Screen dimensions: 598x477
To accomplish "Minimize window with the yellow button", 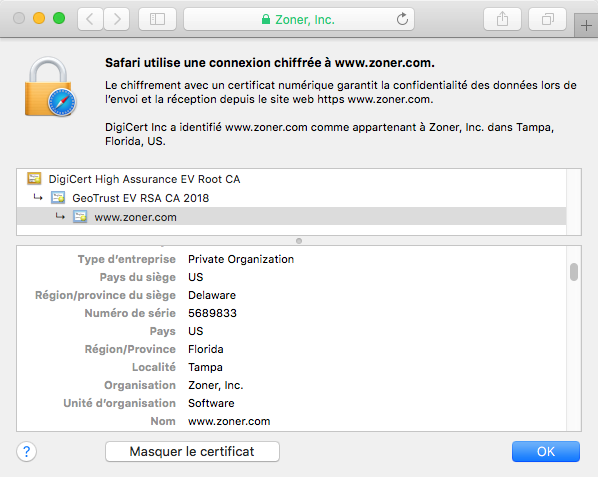I will pyautogui.click(x=39, y=18).
